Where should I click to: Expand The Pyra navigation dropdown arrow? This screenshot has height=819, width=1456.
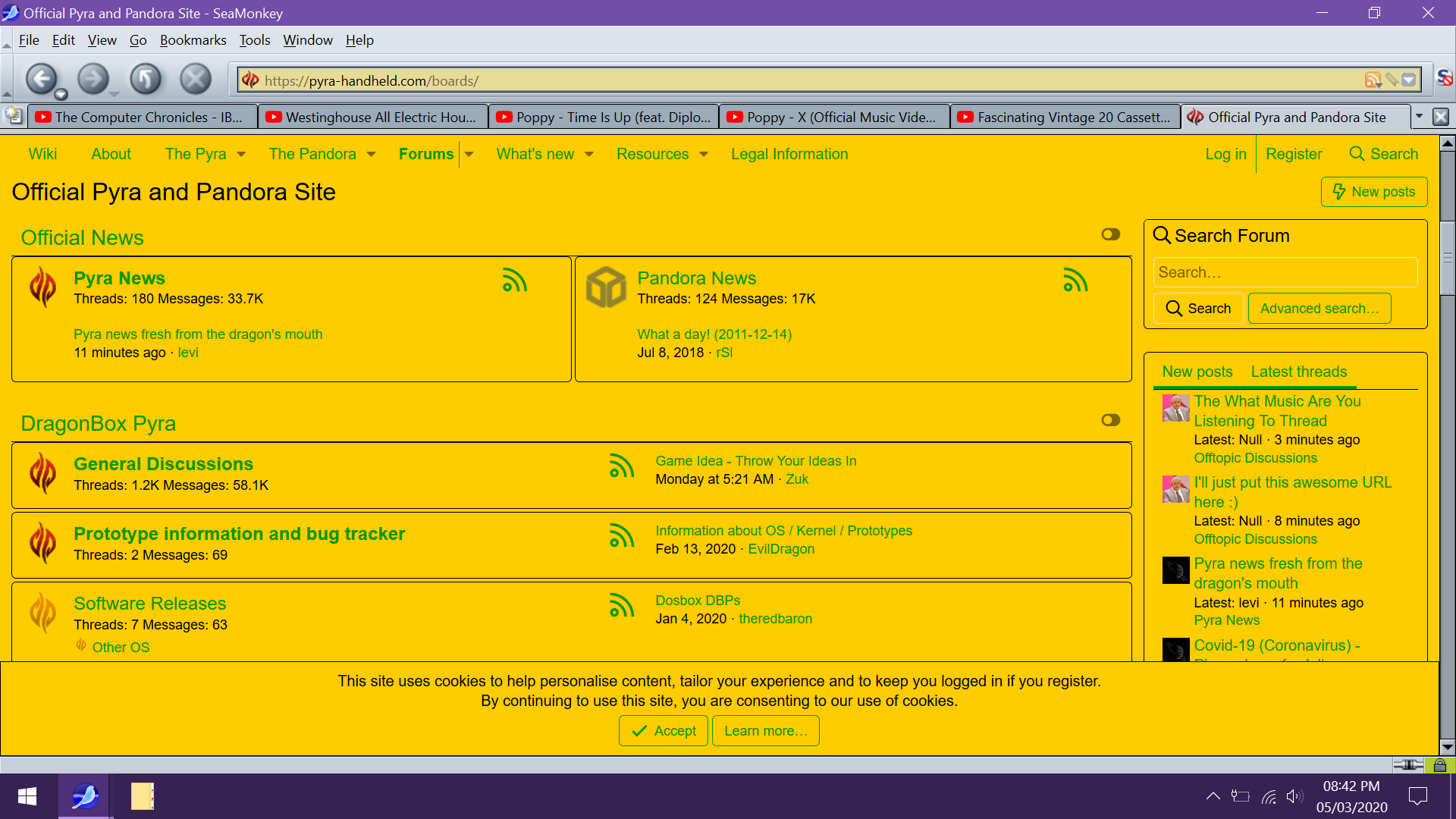click(x=241, y=155)
